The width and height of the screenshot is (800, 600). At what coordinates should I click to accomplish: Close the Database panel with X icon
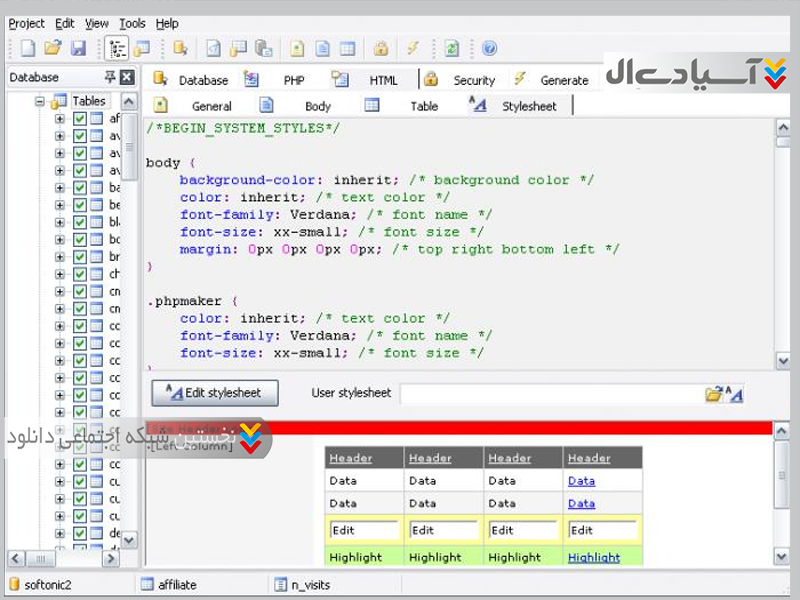click(127, 78)
